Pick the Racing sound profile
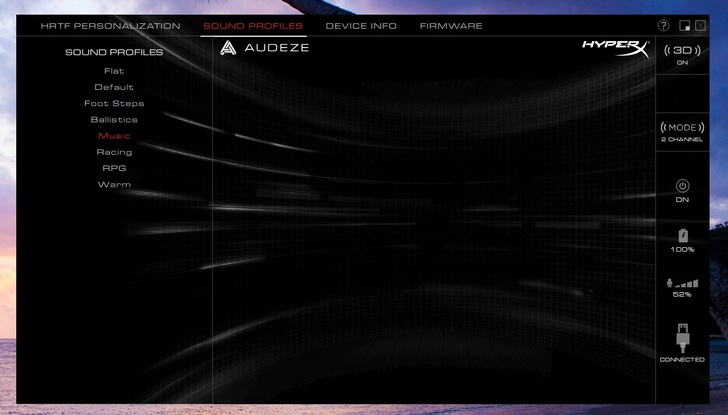 114,152
